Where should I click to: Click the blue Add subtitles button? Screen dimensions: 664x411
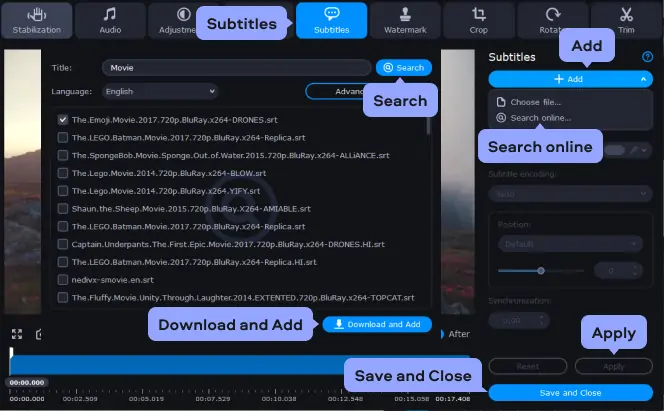[x=568, y=79]
